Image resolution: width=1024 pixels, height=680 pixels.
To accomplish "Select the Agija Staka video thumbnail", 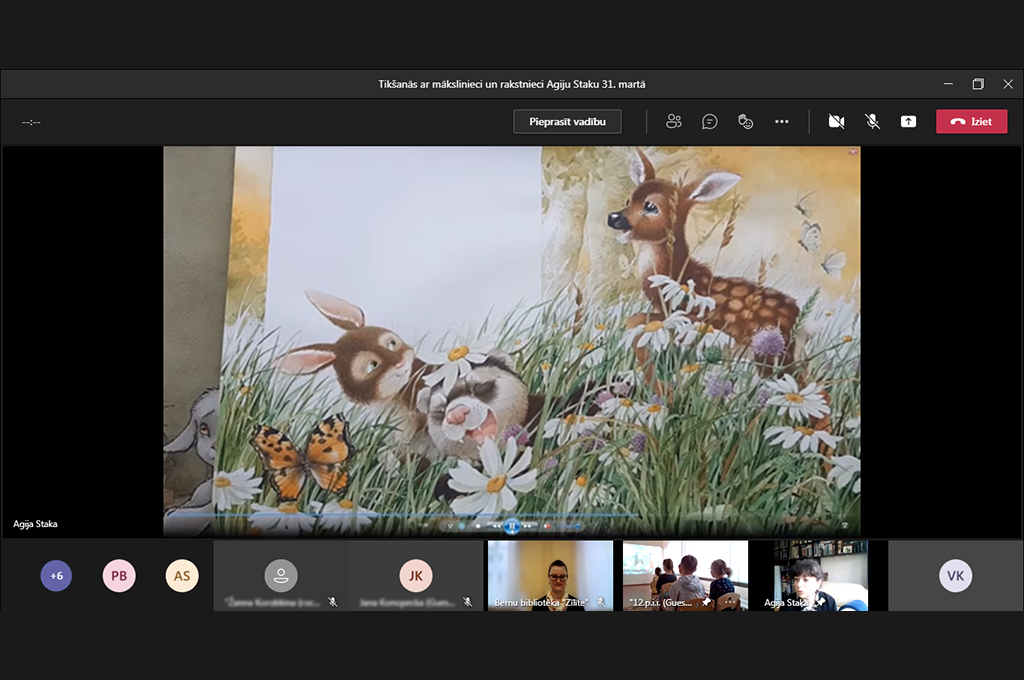I will 820,575.
